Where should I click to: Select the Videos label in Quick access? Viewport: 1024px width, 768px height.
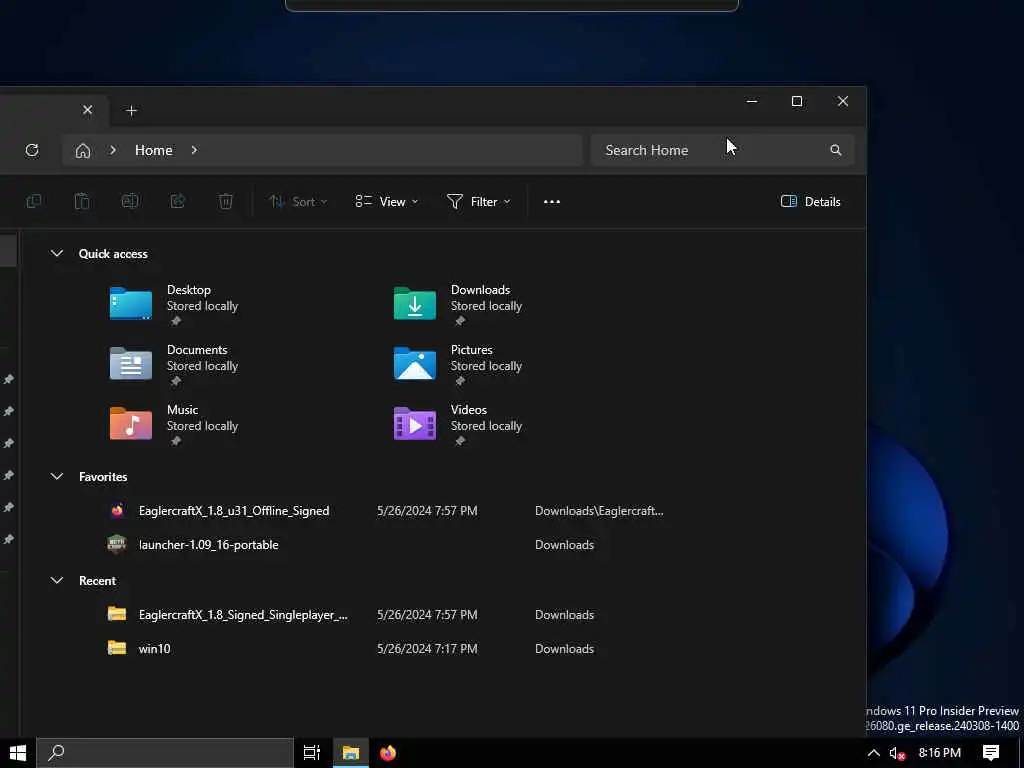469,410
